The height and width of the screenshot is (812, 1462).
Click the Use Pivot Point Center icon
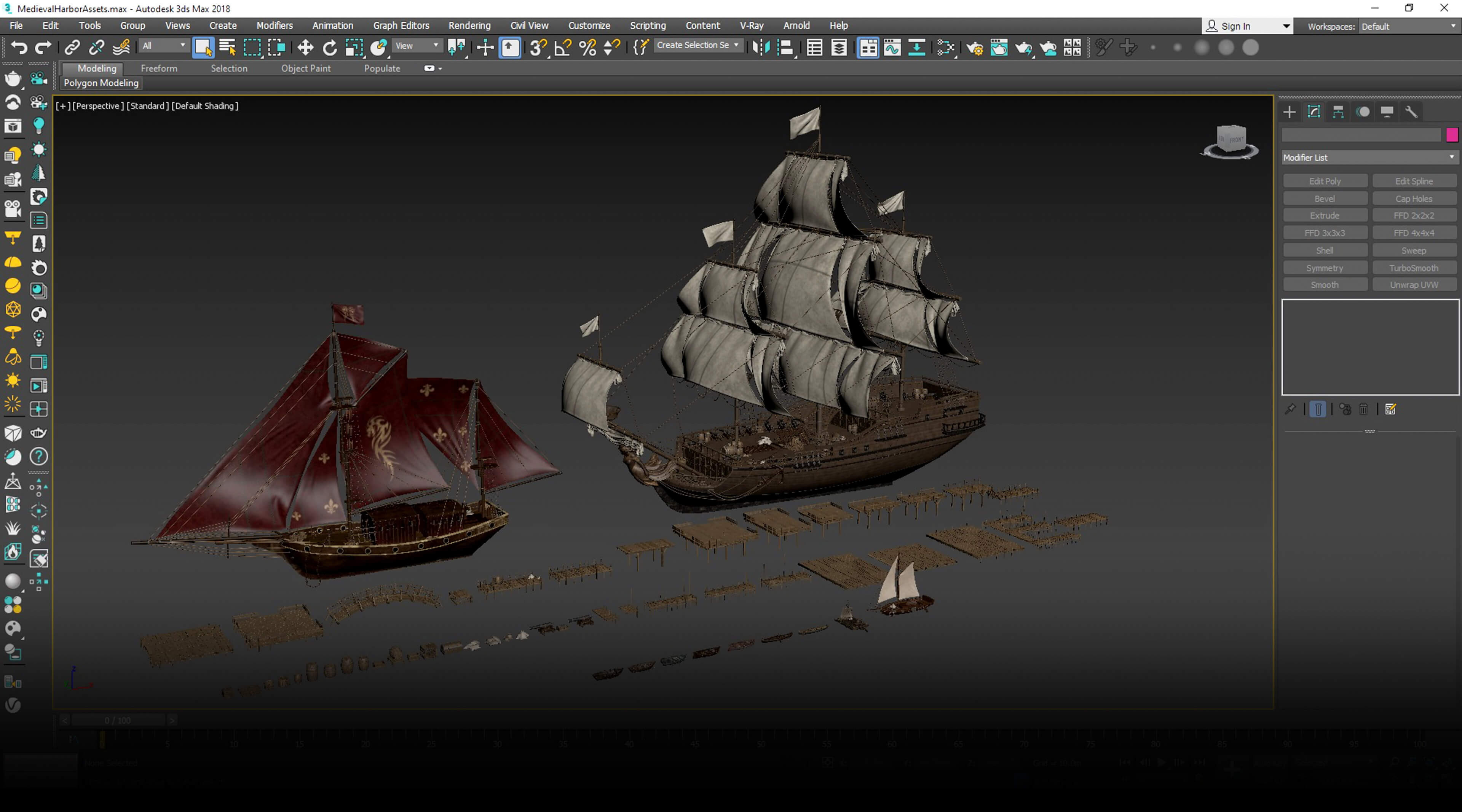click(456, 47)
